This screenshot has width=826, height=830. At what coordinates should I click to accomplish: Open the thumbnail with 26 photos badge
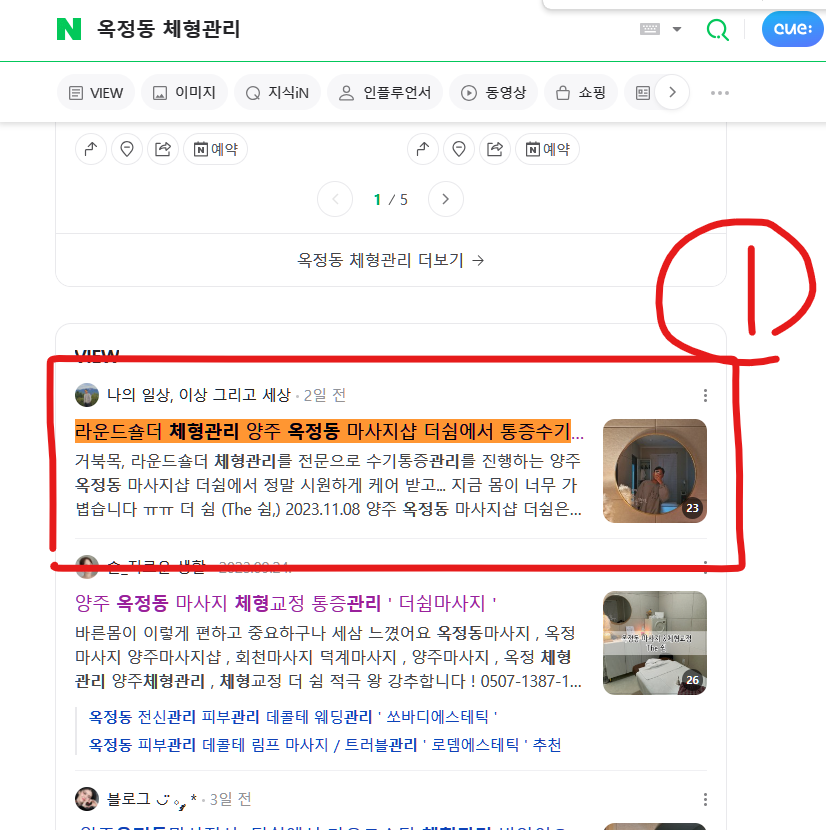click(655, 643)
